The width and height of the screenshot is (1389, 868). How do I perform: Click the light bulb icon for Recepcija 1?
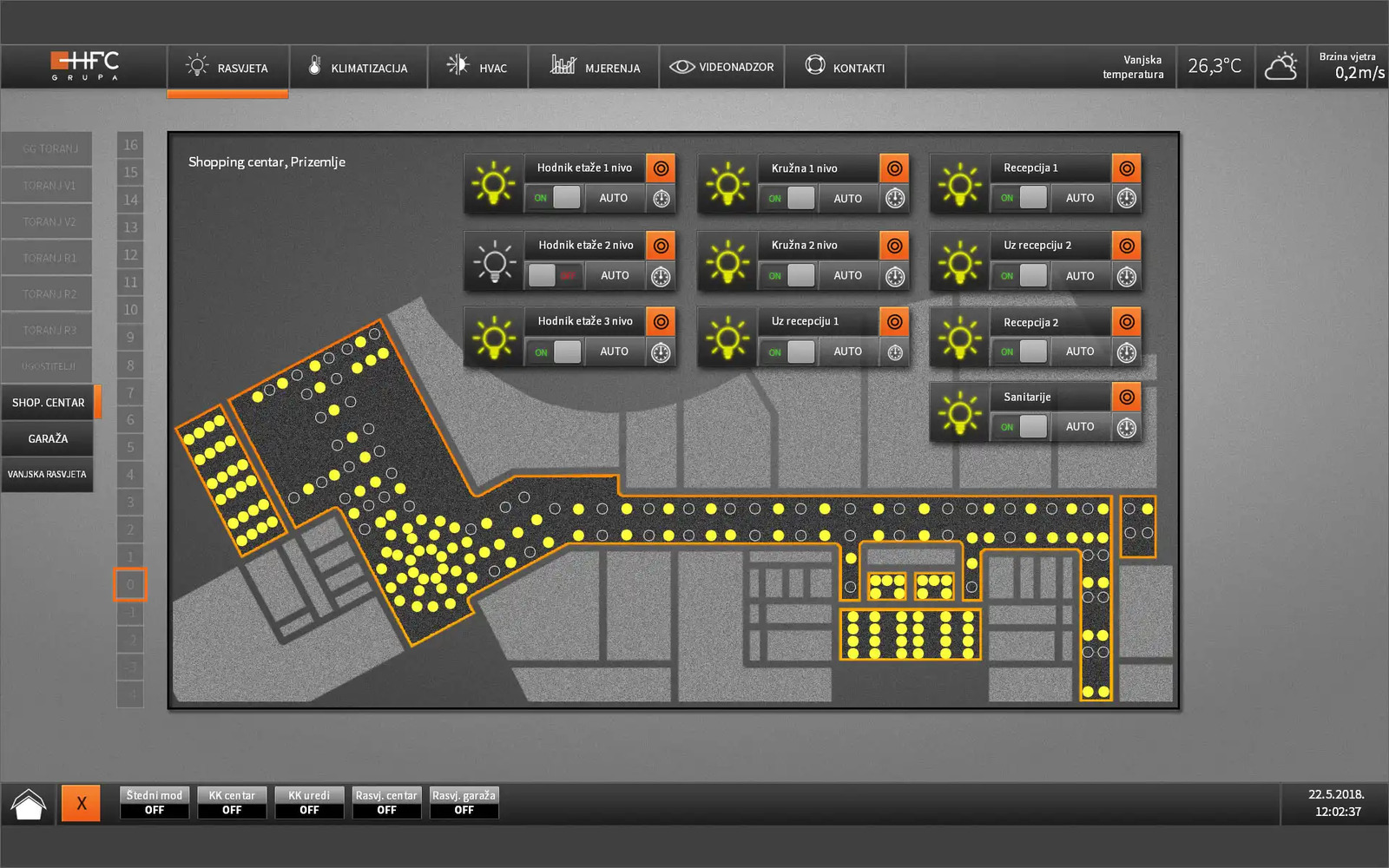pyautogui.click(x=959, y=184)
